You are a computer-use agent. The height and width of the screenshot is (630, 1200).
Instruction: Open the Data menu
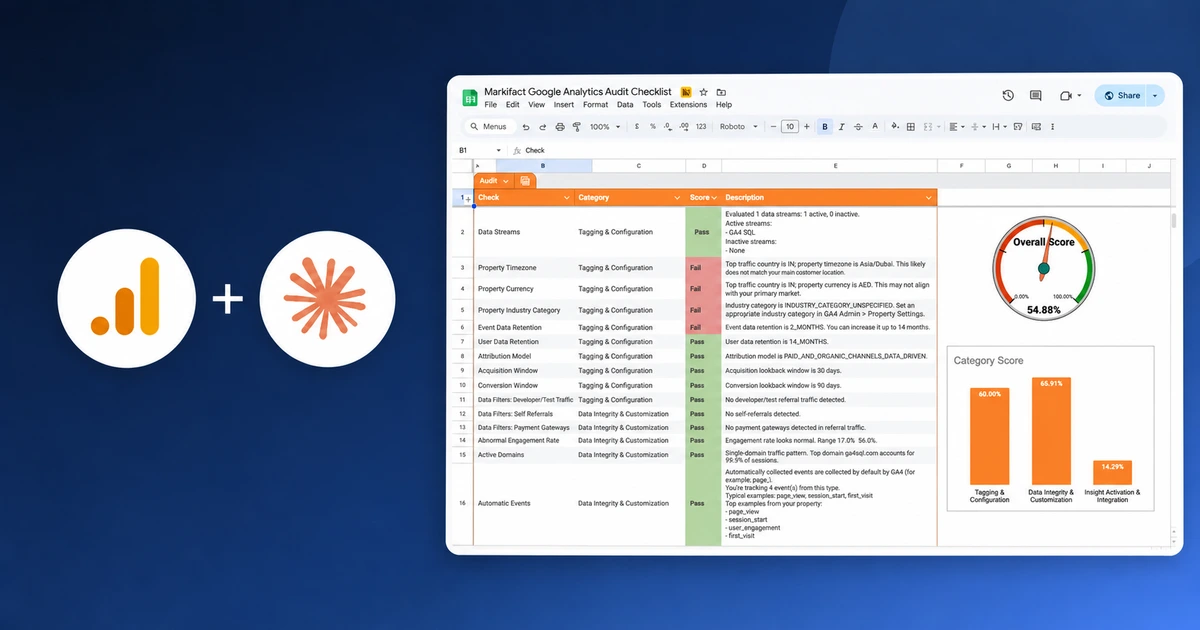click(625, 104)
